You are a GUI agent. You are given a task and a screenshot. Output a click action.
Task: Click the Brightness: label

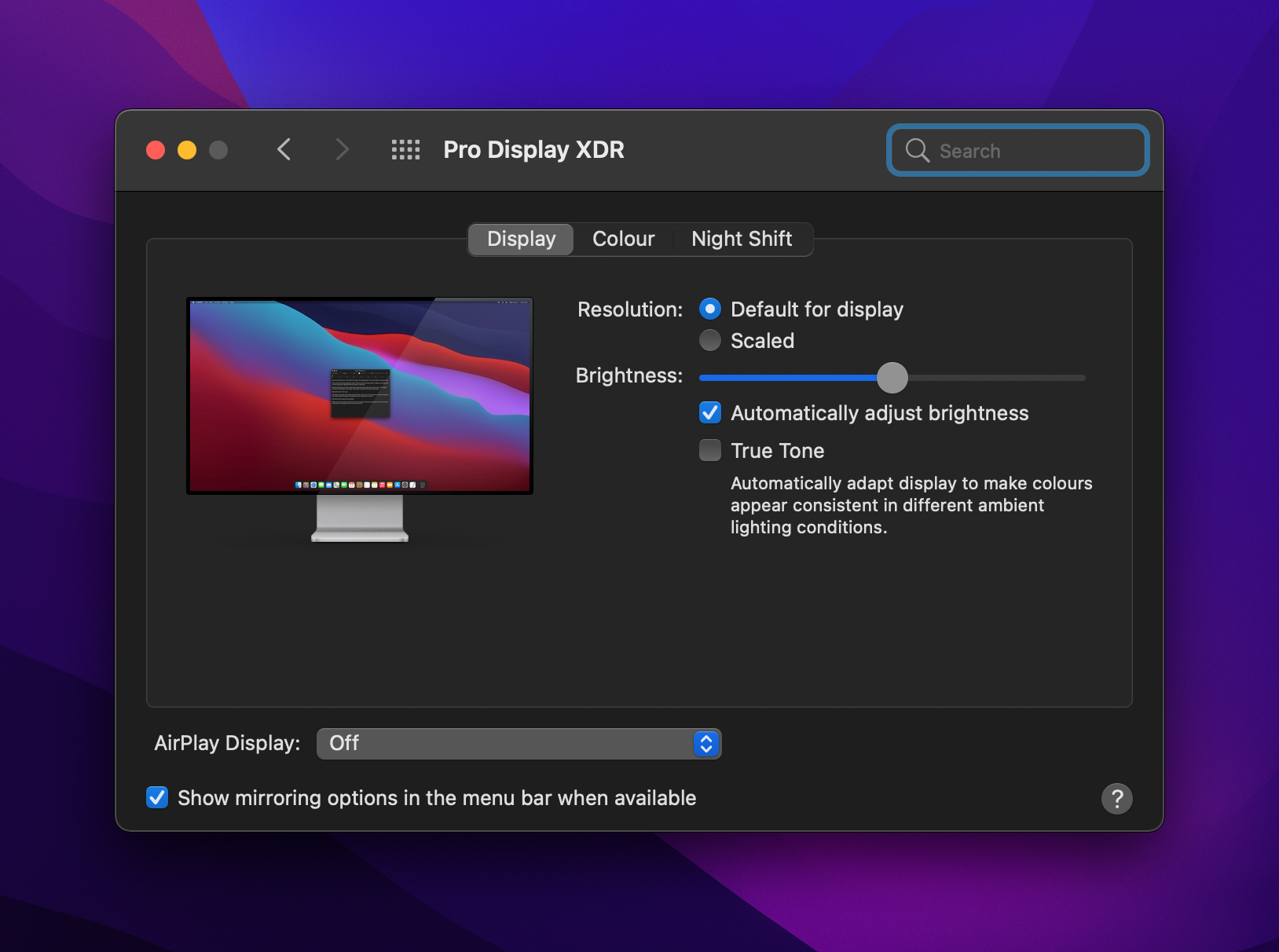tap(629, 375)
